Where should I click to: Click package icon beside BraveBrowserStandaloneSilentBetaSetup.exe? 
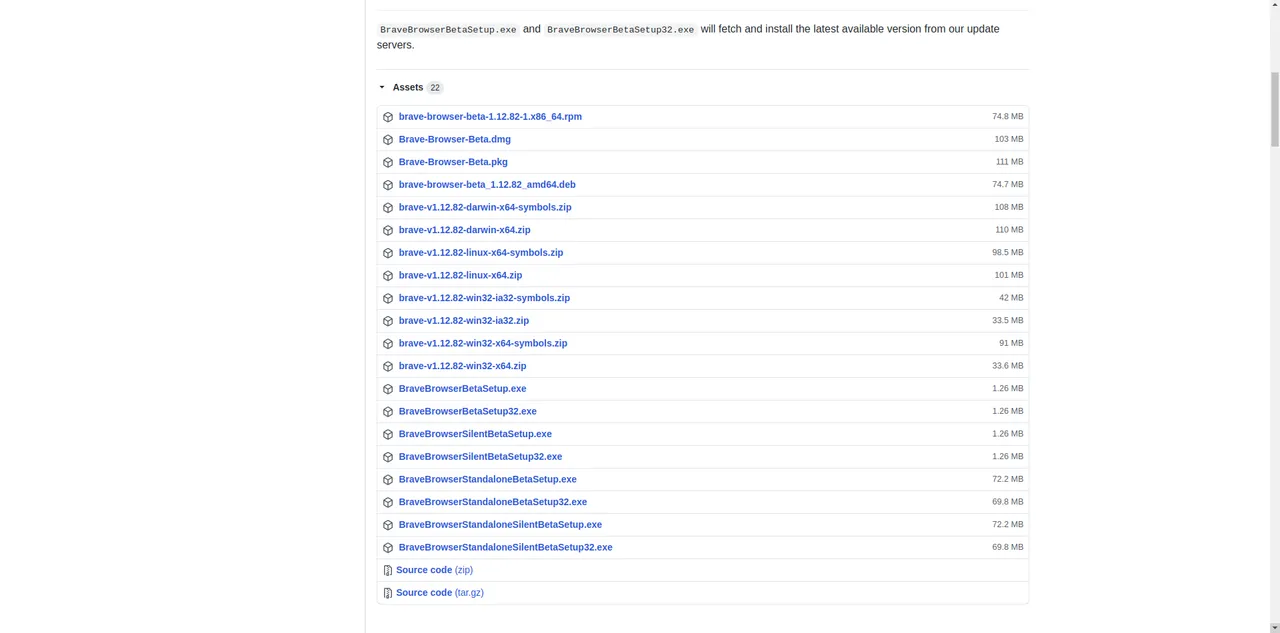click(x=388, y=525)
